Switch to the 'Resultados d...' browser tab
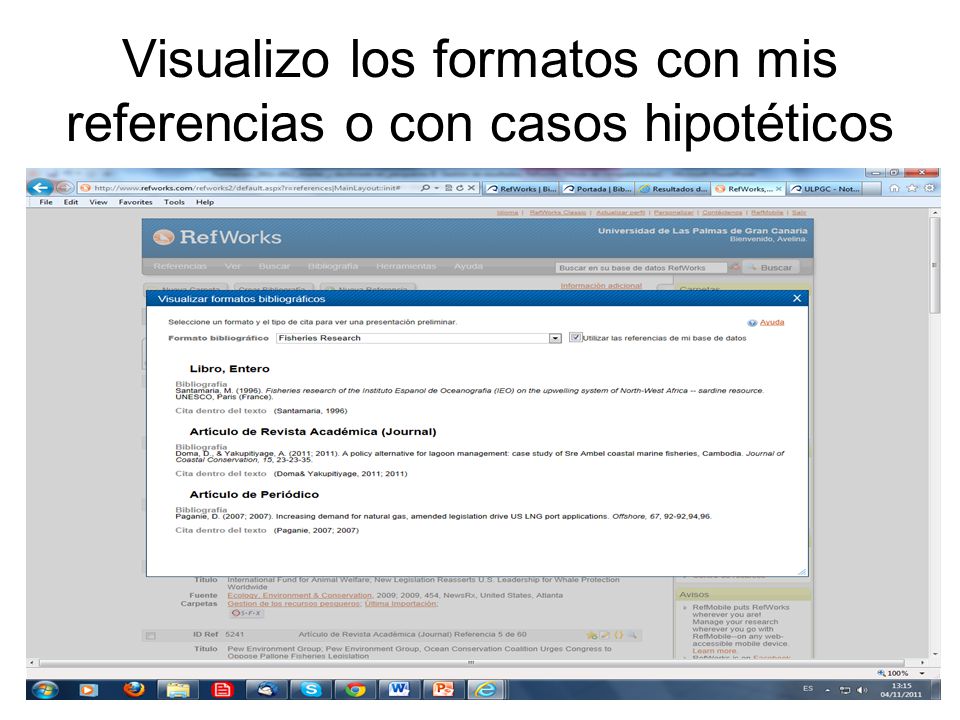This screenshot has width=960, height=720. click(x=673, y=189)
